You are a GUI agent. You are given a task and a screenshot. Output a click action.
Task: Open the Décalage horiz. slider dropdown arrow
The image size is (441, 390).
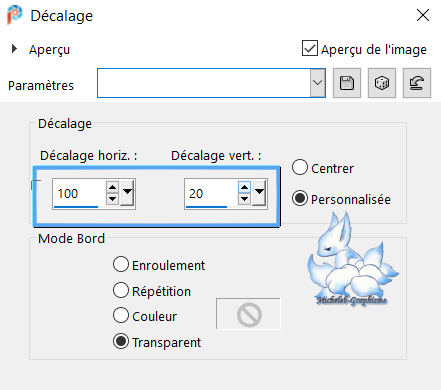[127, 193]
